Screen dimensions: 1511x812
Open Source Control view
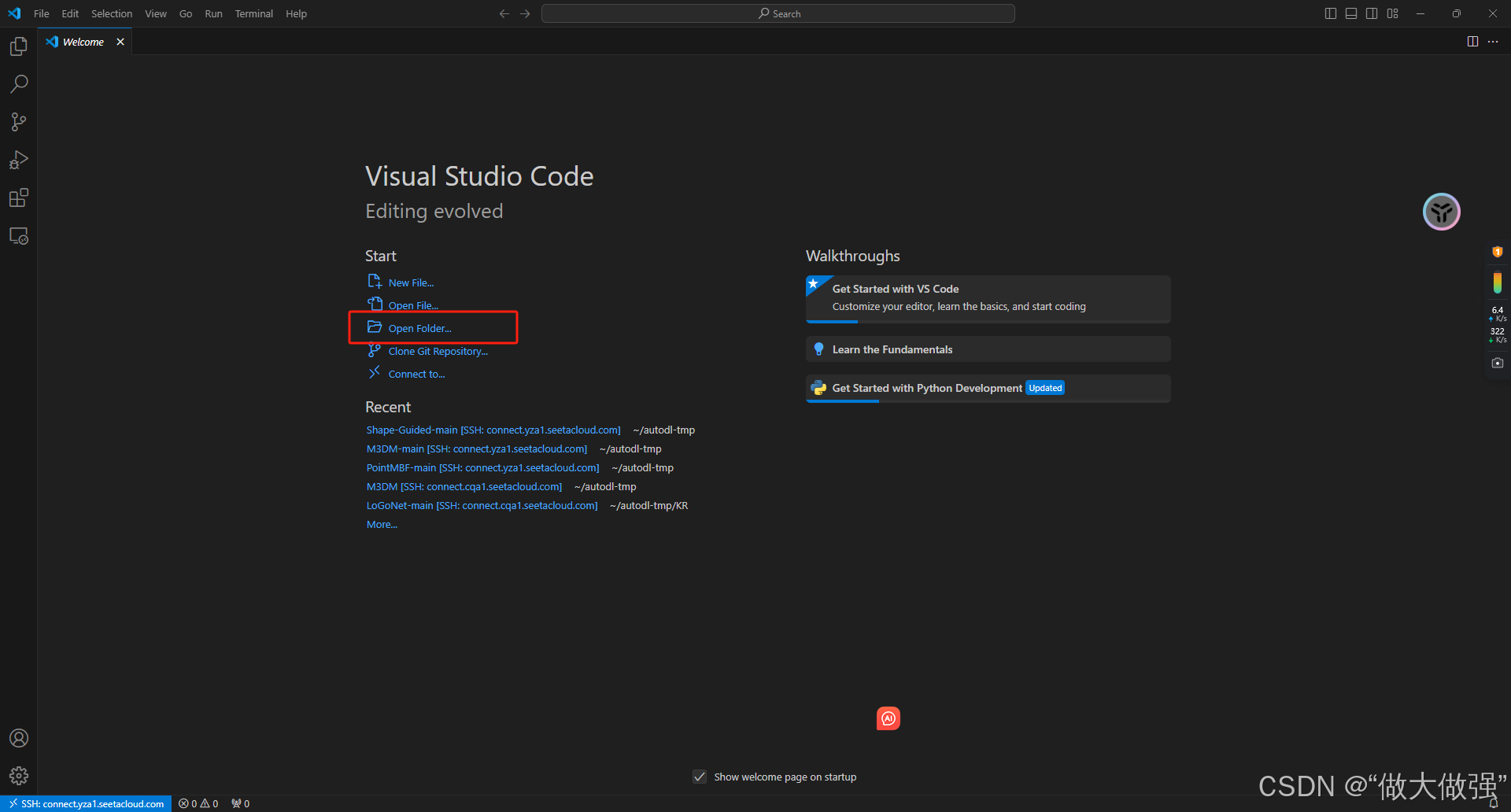click(19, 122)
